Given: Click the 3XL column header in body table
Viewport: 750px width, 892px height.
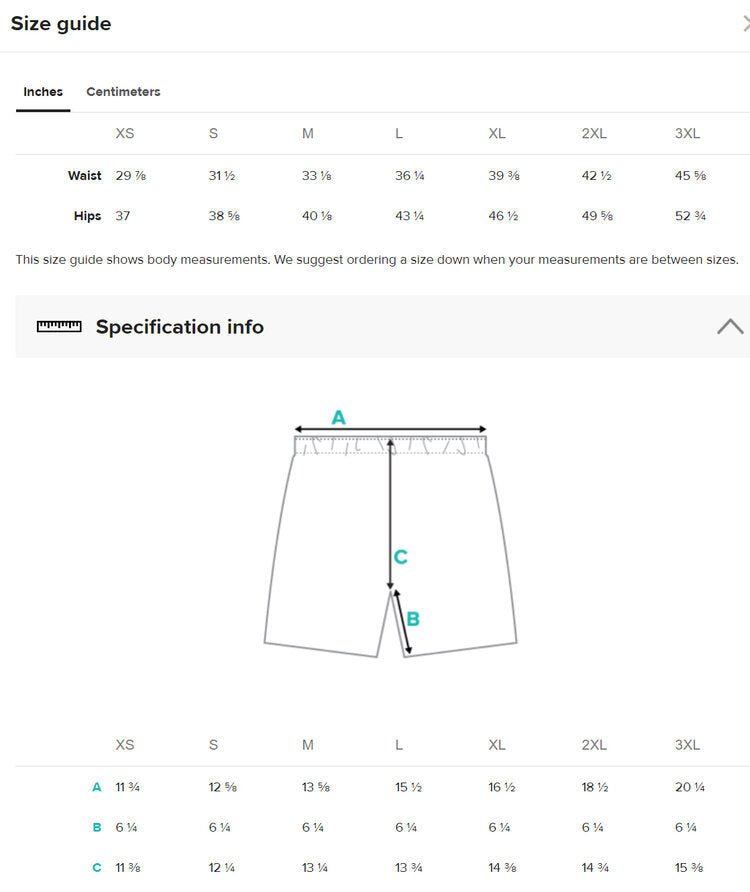Looking at the screenshot, I should point(687,134).
